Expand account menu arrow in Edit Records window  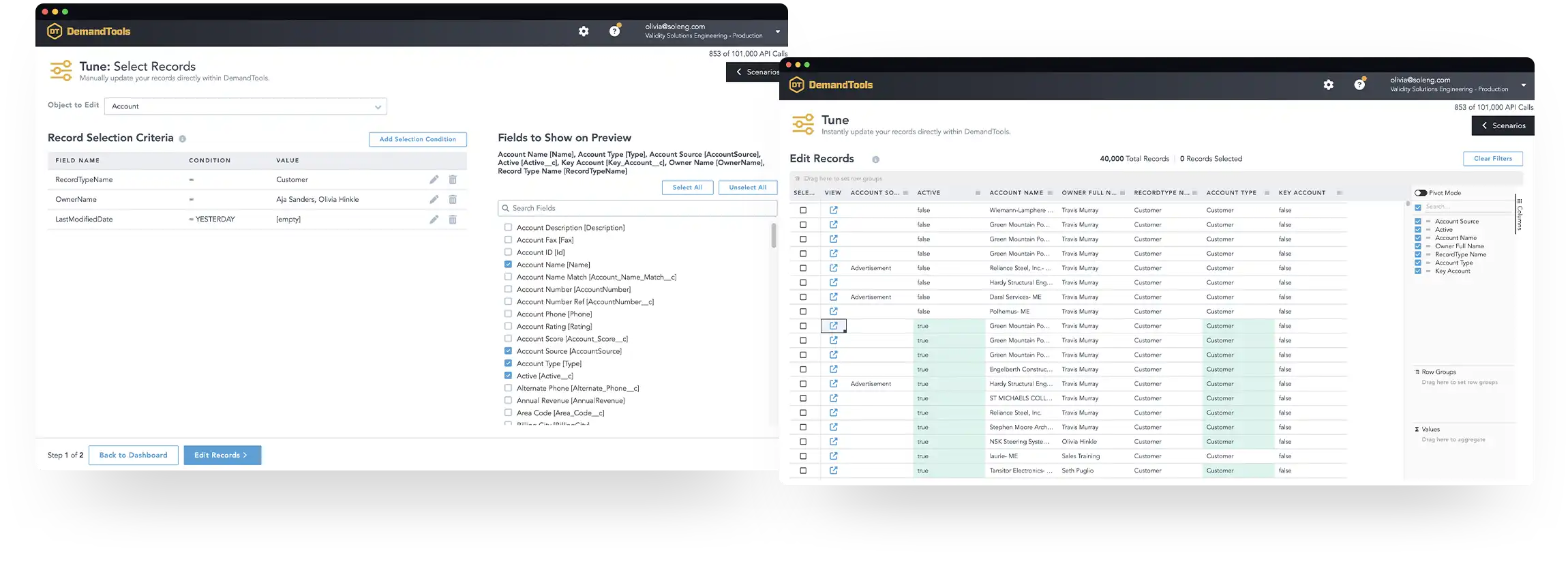click(x=1523, y=85)
